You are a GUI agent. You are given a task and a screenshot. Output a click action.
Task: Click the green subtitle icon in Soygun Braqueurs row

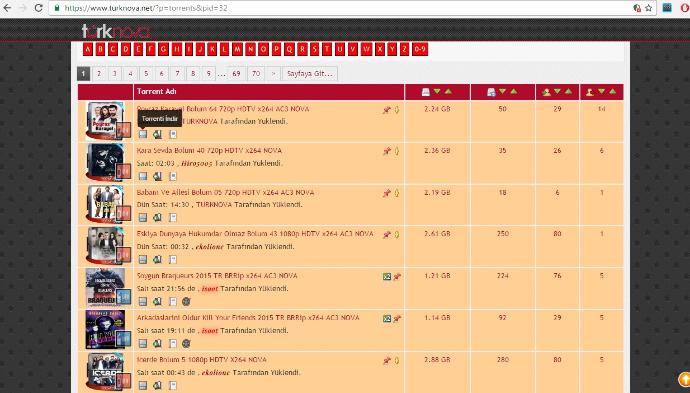(387, 276)
